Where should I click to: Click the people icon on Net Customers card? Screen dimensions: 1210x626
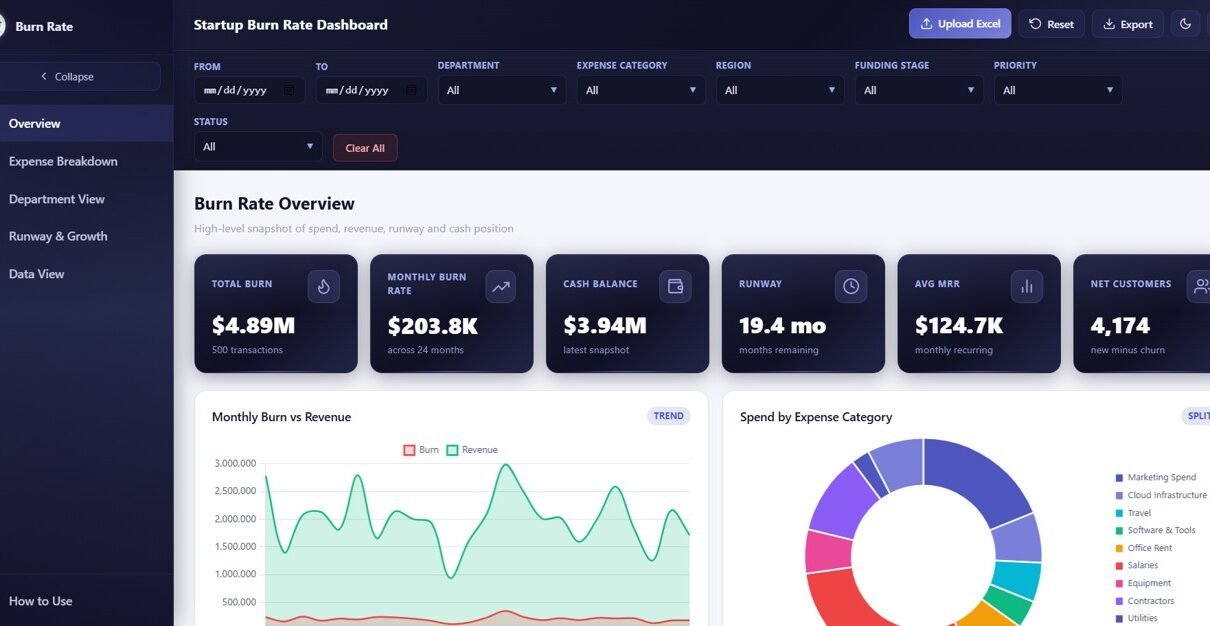click(1199, 287)
